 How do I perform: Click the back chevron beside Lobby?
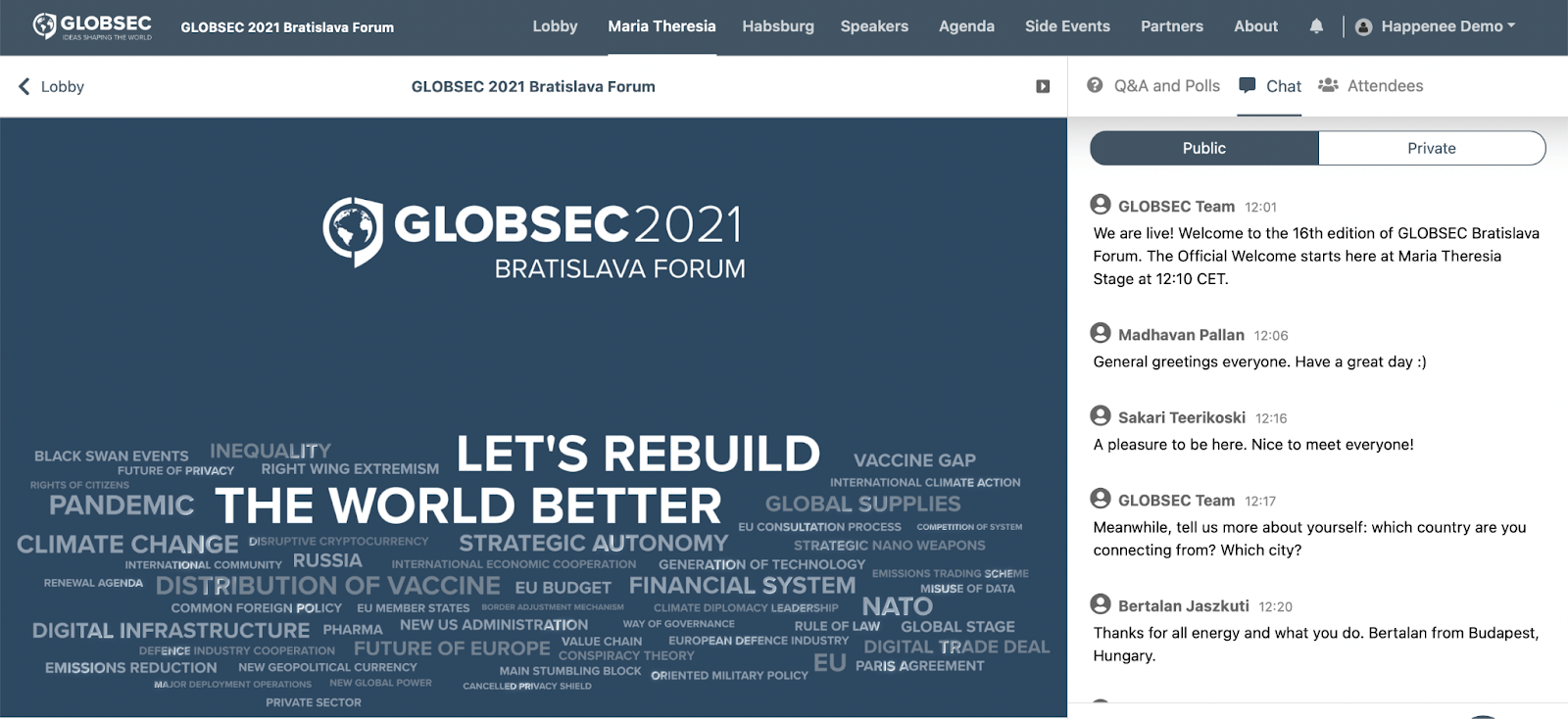click(24, 86)
